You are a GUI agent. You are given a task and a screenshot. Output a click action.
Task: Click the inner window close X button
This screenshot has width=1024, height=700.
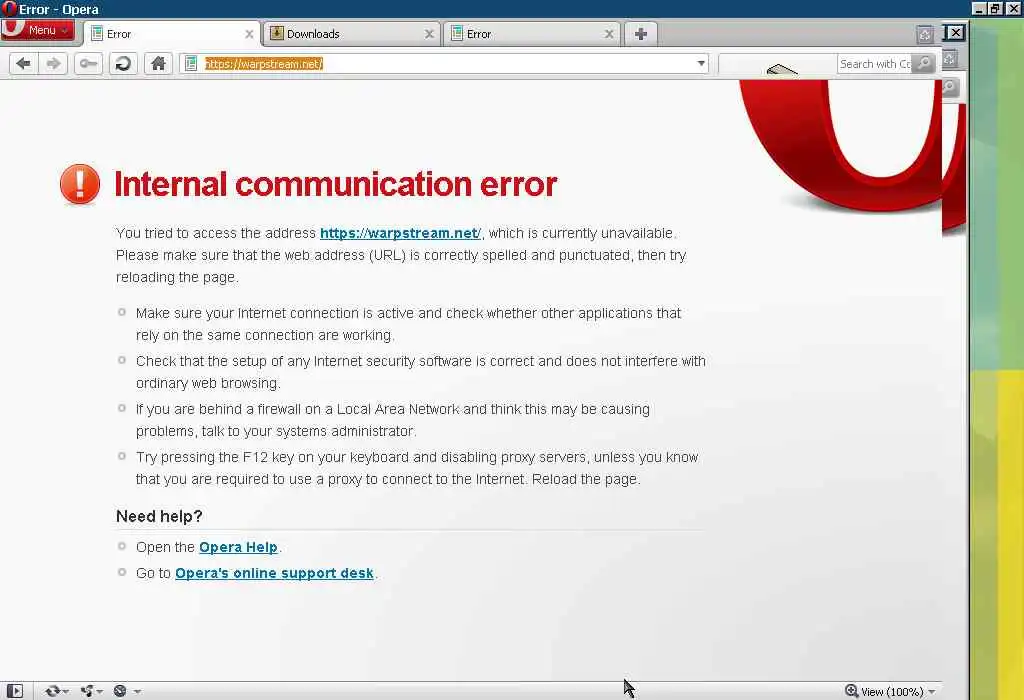[x=955, y=33]
